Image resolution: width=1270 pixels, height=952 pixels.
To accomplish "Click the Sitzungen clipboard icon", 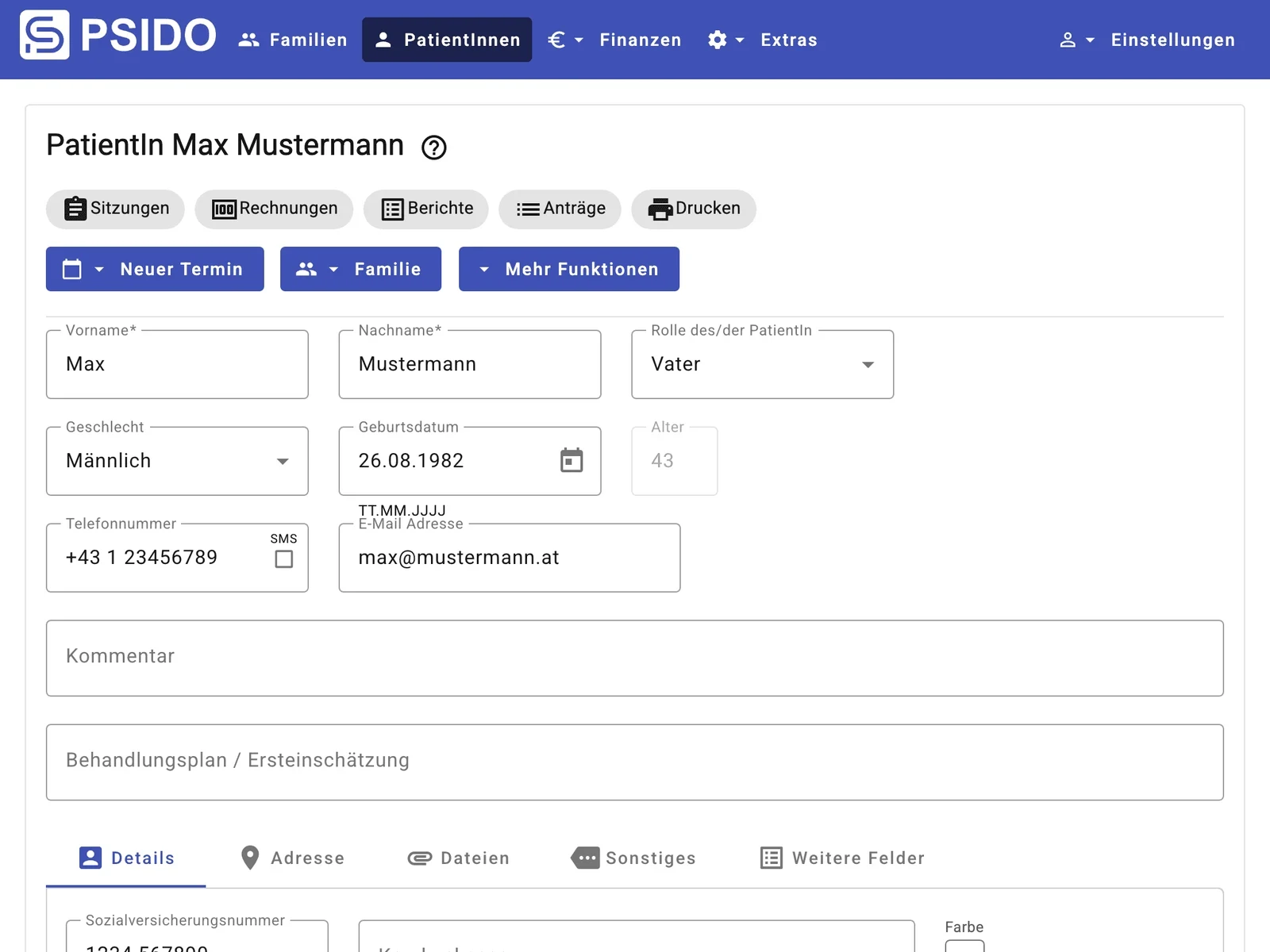I will (x=75, y=208).
